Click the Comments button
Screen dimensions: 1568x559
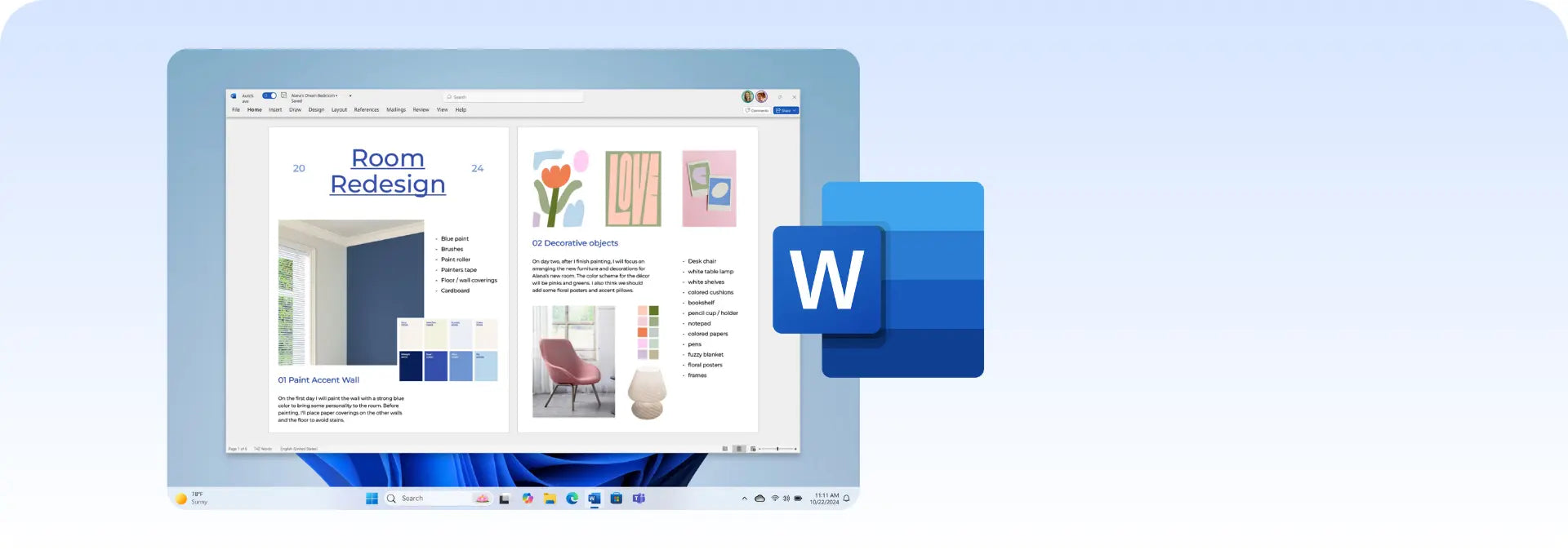757,110
